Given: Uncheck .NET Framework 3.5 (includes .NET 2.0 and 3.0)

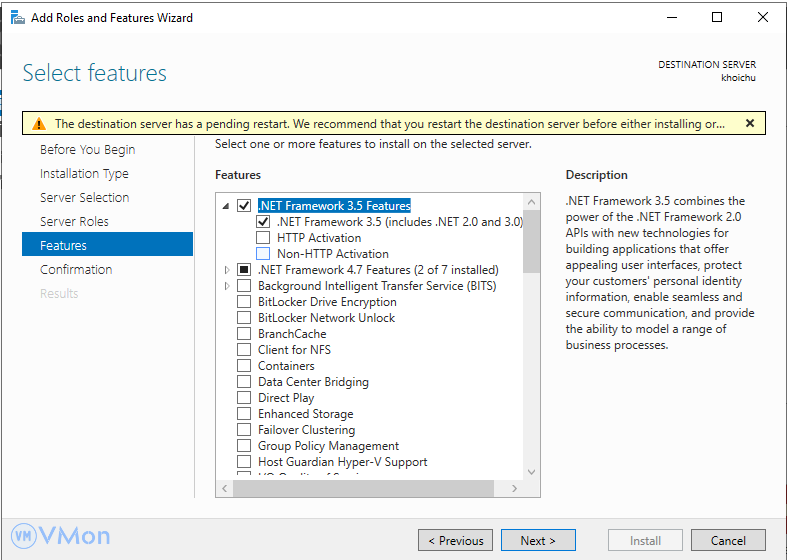Looking at the screenshot, I should pos(263,221).
